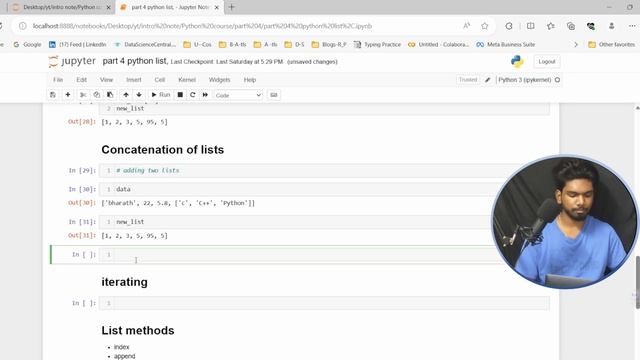Switch to the first browser tab
Screen dimensions: 640x360
60,7
